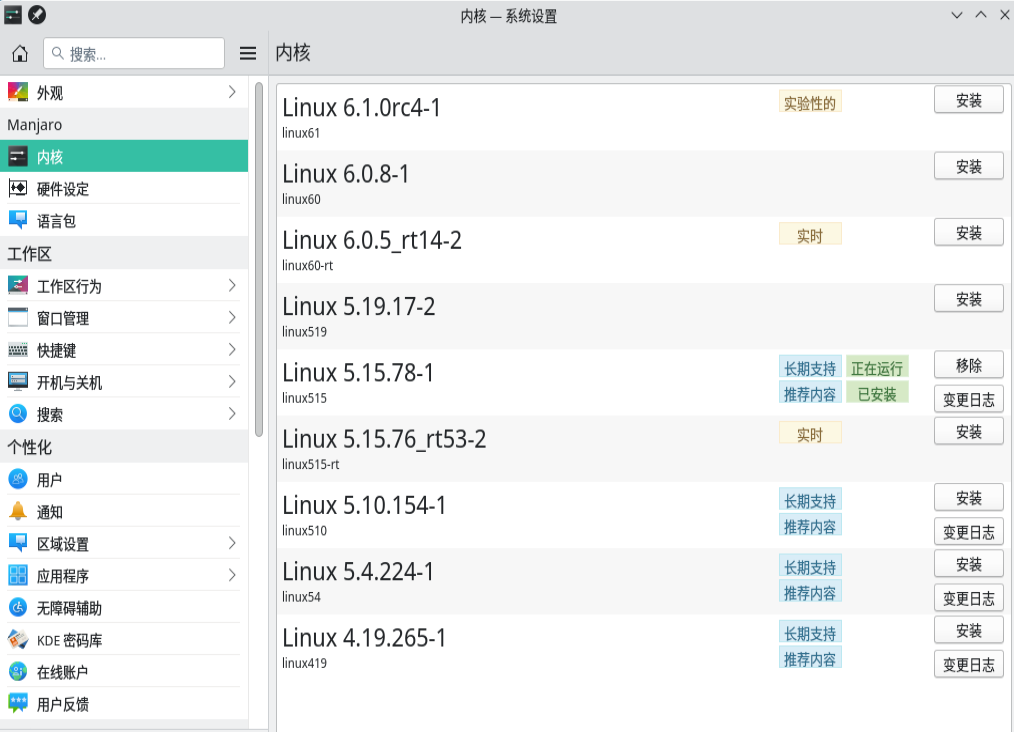Viewport: 1014px width, 732px height.
Task: Install the Linux 6.0.8-1 kernel
Action: [968, 167]
